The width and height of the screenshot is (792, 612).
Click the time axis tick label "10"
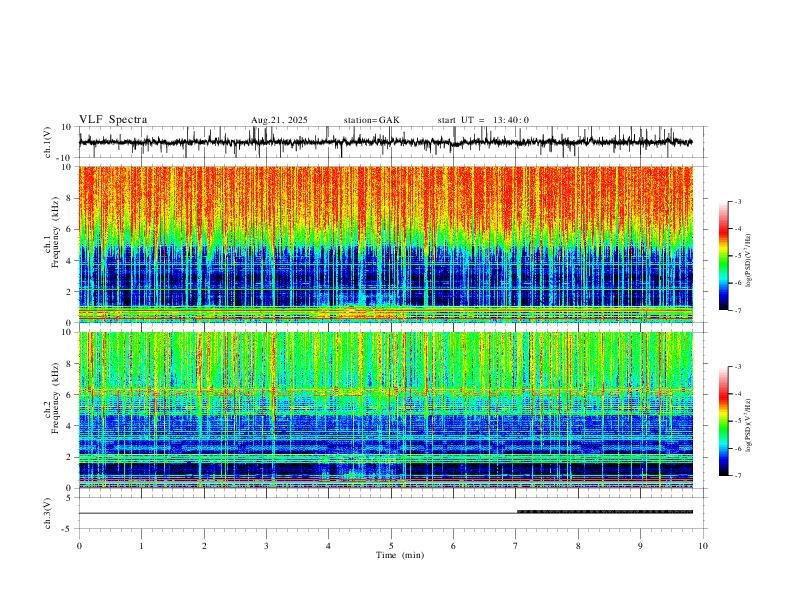703,546
